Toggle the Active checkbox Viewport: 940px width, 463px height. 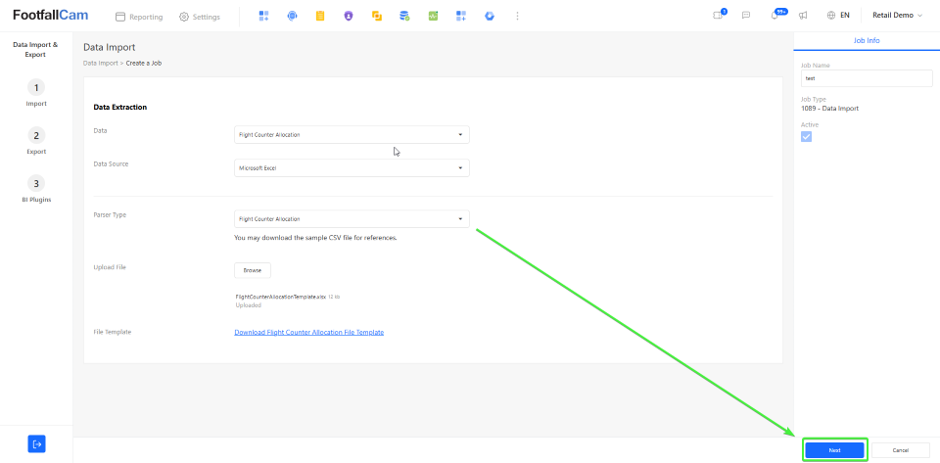tap(806, 137)
